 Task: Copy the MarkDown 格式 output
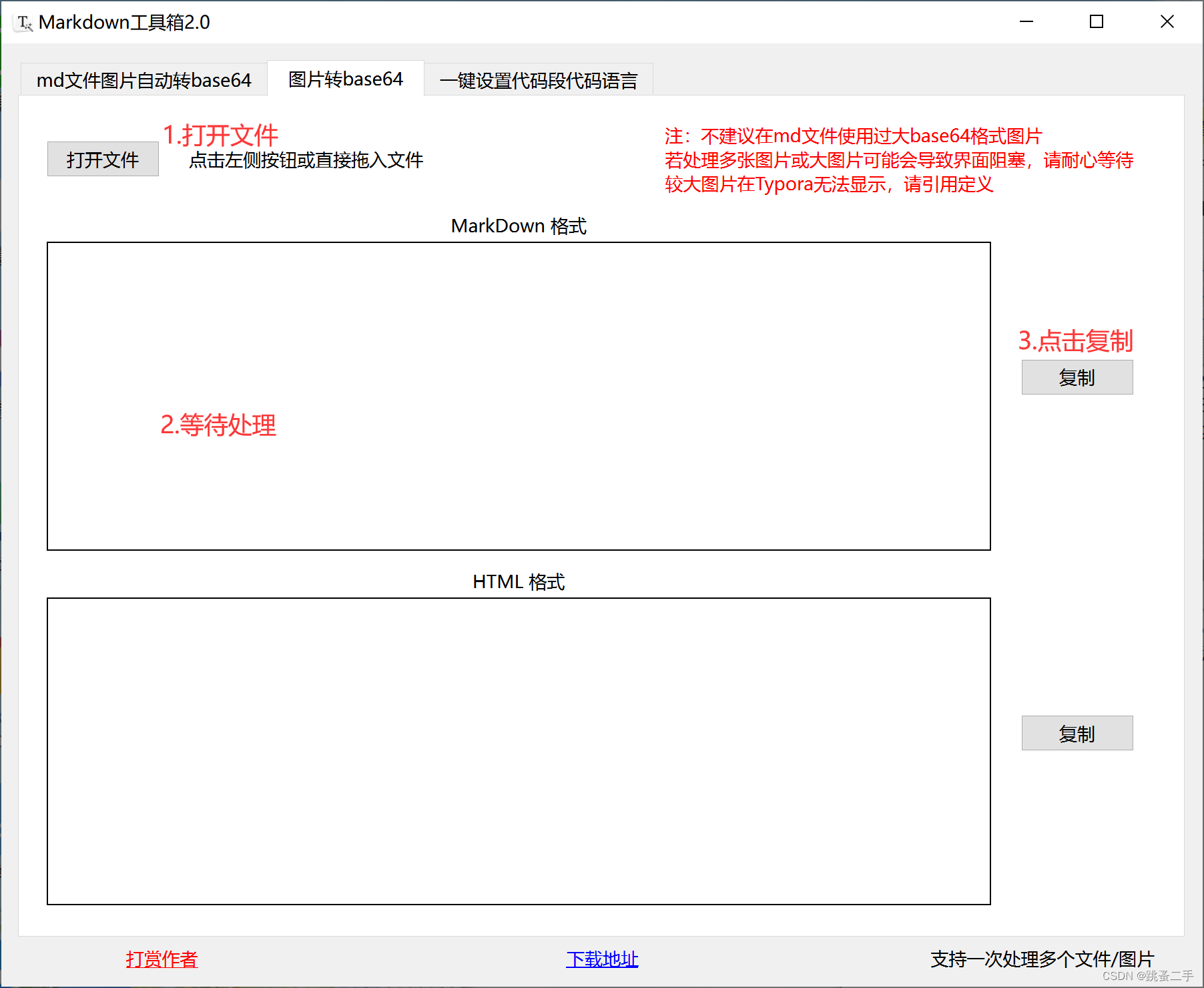(1076, 377)
